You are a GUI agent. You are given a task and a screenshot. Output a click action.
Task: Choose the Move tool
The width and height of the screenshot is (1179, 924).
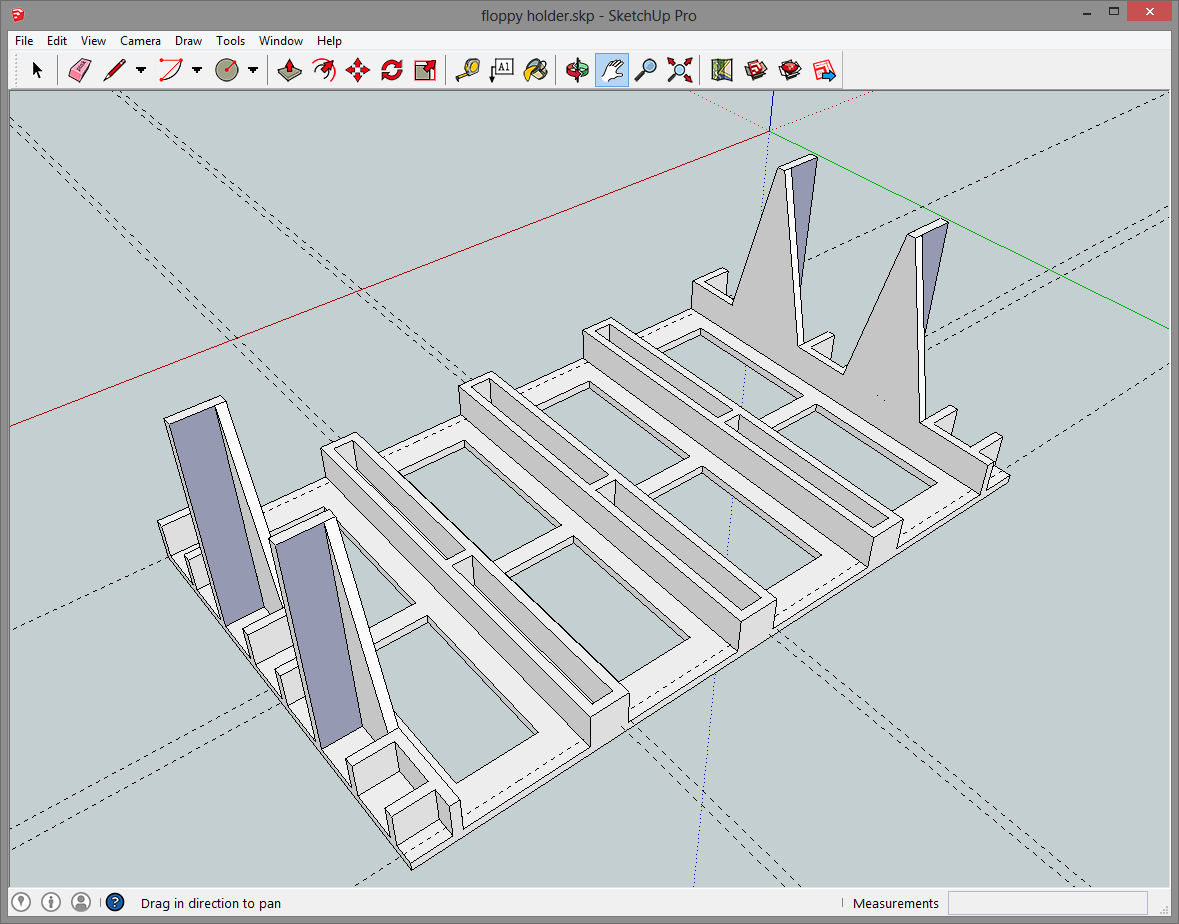coord(358,70)
